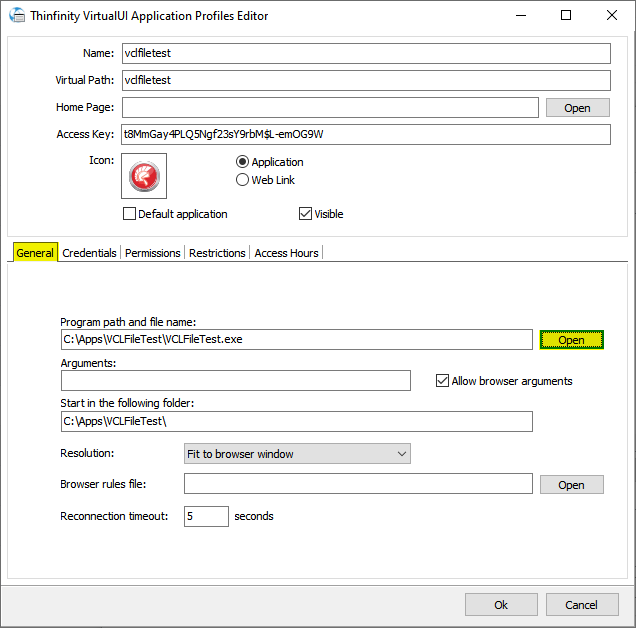This screenshot has width=636, height=628.
Task: Click the Thinfinity app icon in title bar
Action: [x=17, y=15]
